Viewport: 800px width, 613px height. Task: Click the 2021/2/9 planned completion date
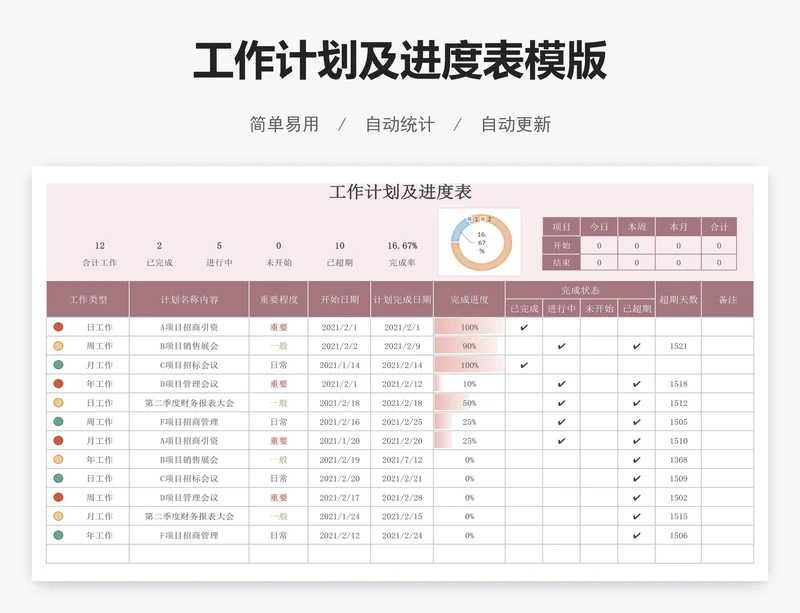click(x=402, y=346)
